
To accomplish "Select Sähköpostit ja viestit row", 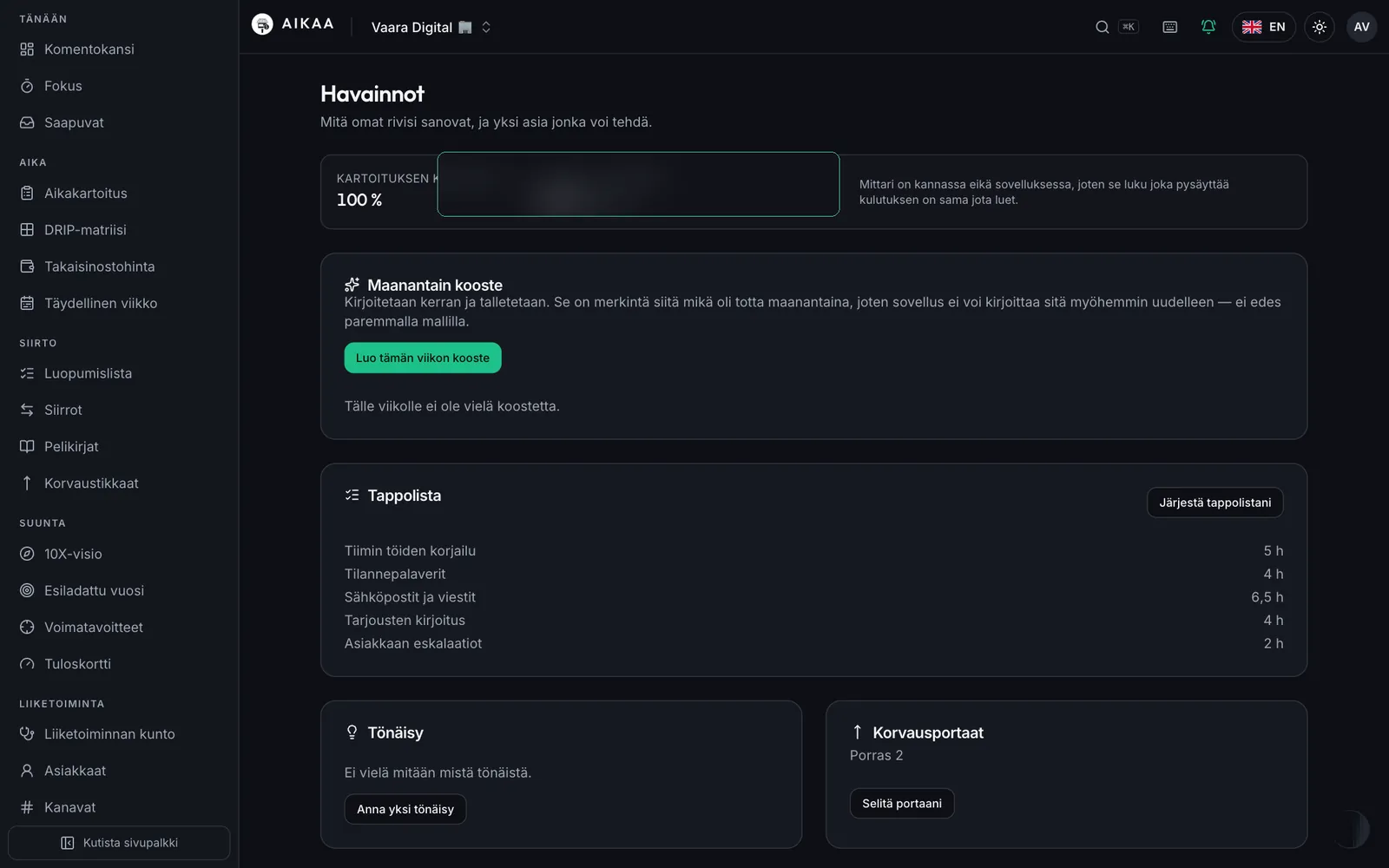I will [x=813, y=597].
